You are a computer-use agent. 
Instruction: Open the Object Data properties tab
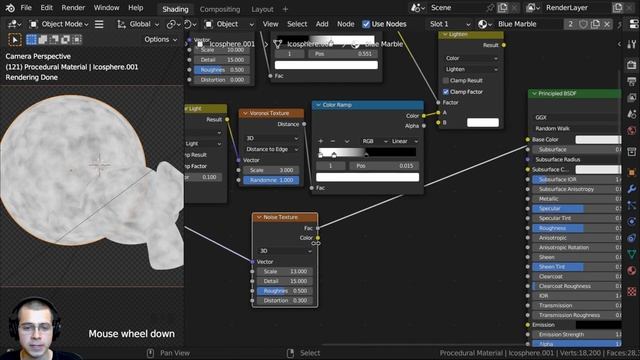click(631, 254)
